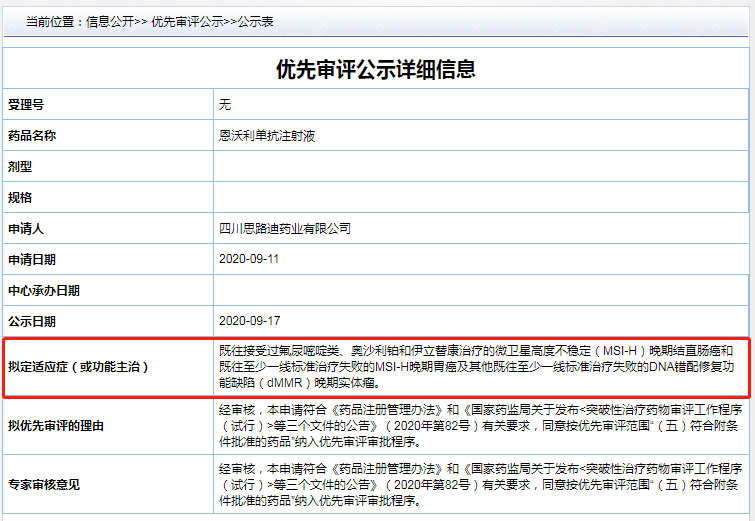Click the opinion paragraph in 专家审核意见 row
755x521 pixels.
(480, 484)
